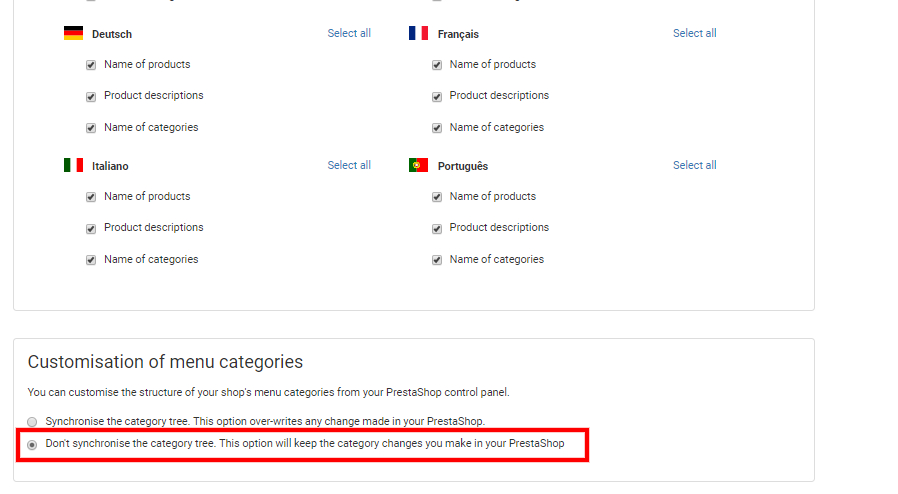Select Synchronise the category tree option
The height and width of the screenshot is (494, 898).
click(33, 422)
